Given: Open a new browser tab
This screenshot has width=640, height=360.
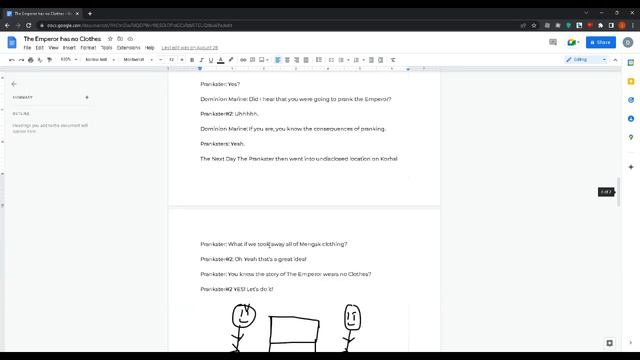Looking at the screenshot, I should (90, 13).
